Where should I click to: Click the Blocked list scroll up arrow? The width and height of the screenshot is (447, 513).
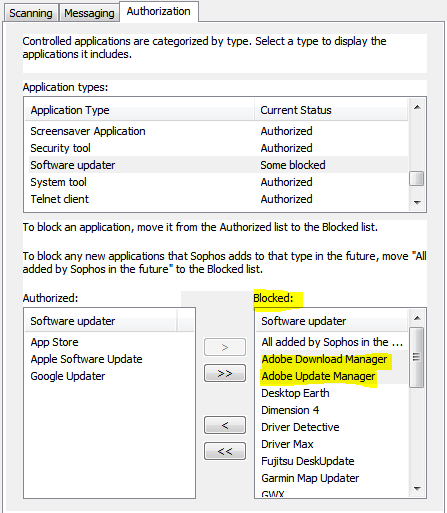pos(417,318)
